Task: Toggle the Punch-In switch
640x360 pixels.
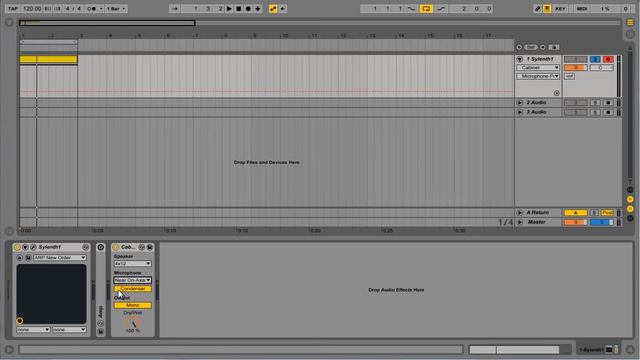Action: (x=411, y=9)
